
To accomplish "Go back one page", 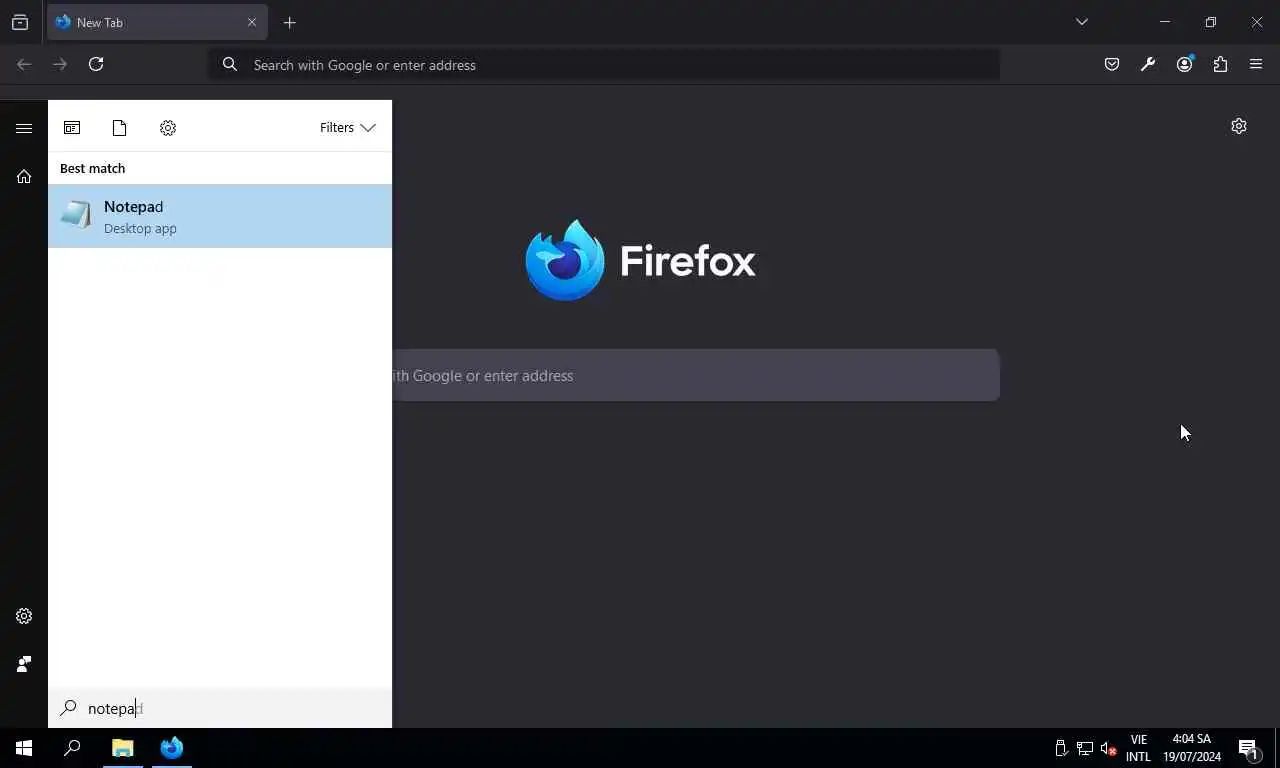I will pyautogui.click(x=24, y=64).
